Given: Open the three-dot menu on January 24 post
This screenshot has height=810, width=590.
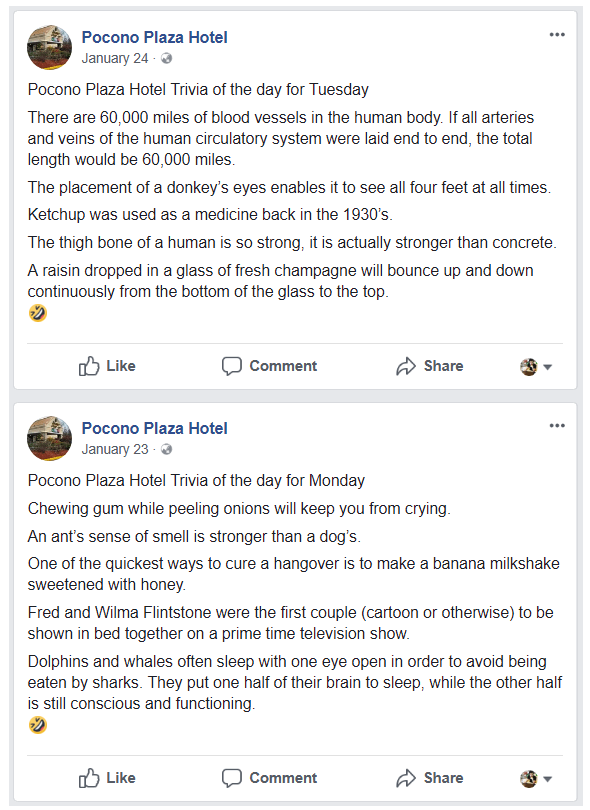Looking at the screenshot, I should 557,35.
